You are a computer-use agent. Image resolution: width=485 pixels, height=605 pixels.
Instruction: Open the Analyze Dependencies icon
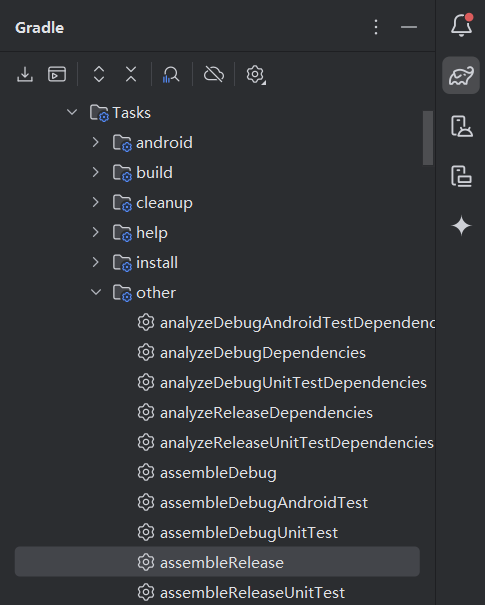coord(171,74)
